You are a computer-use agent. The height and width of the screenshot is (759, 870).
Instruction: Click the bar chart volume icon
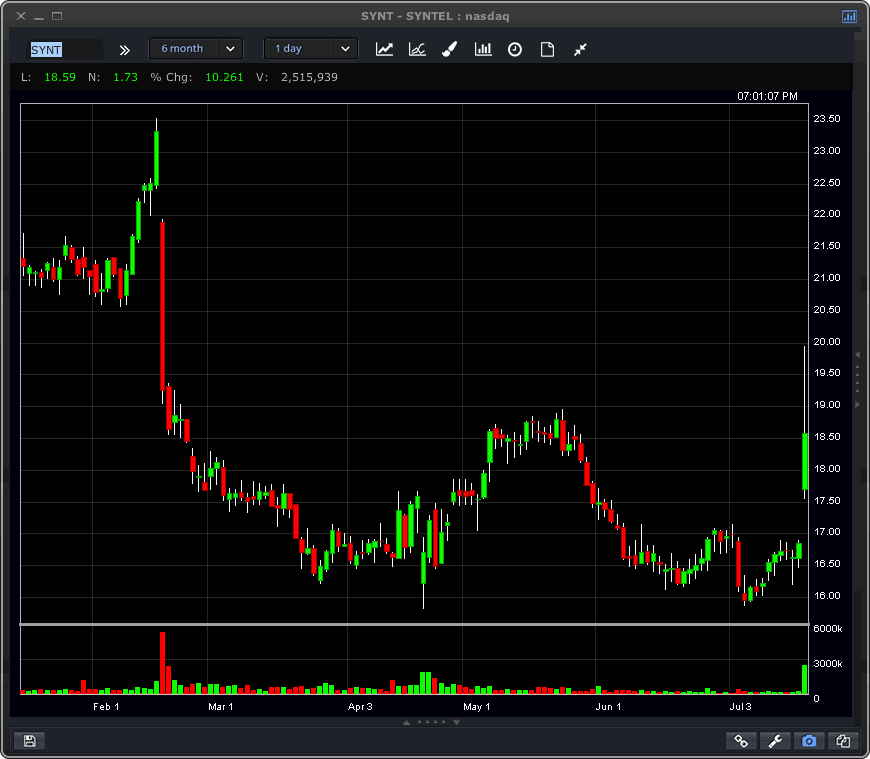(483, 49)
